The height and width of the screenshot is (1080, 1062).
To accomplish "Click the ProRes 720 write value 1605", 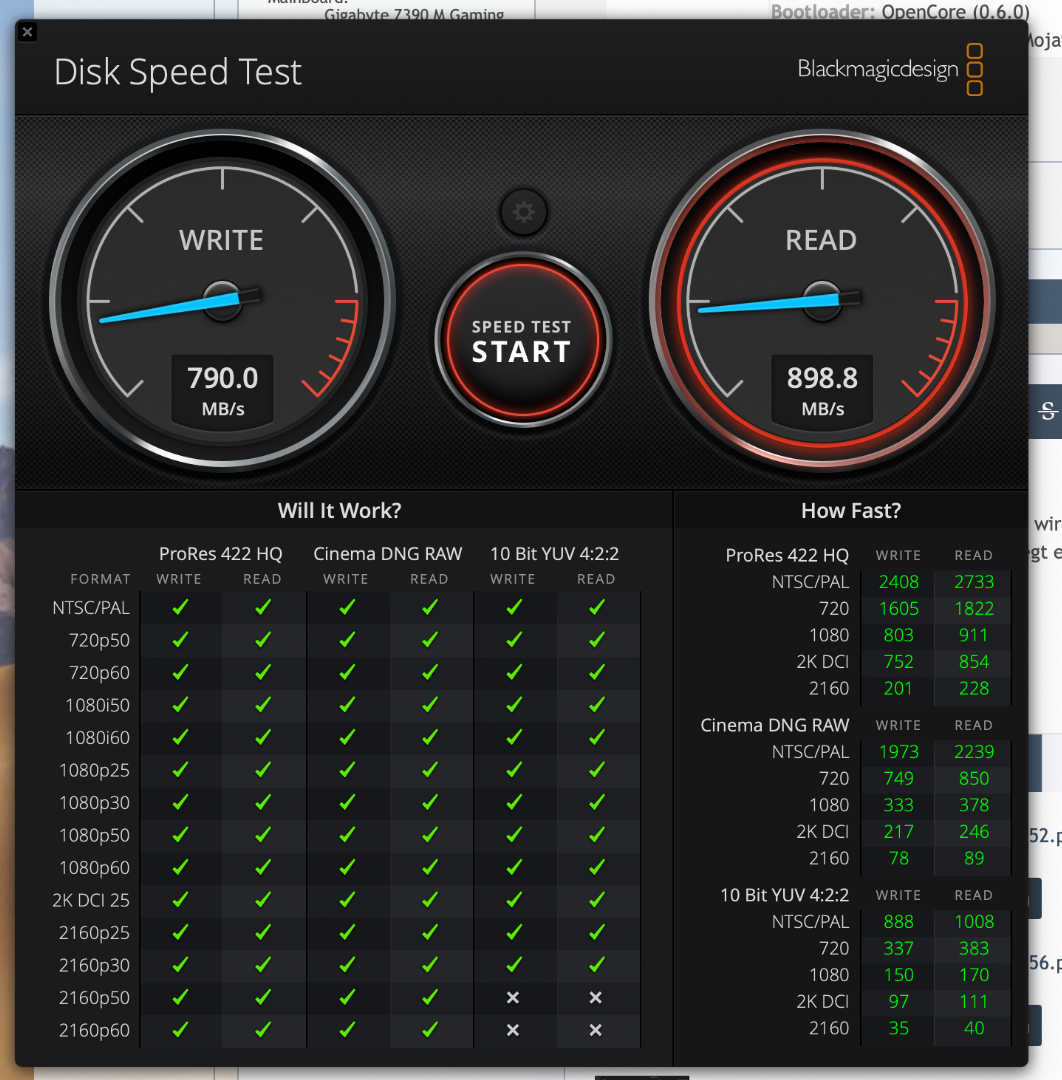I will pyautogui.click(x=899, y=609).
